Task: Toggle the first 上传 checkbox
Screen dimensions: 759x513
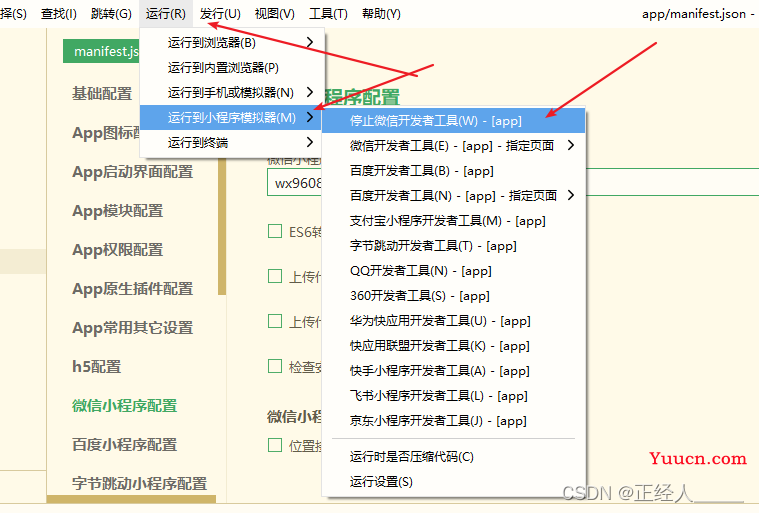Action: [275, 276]
